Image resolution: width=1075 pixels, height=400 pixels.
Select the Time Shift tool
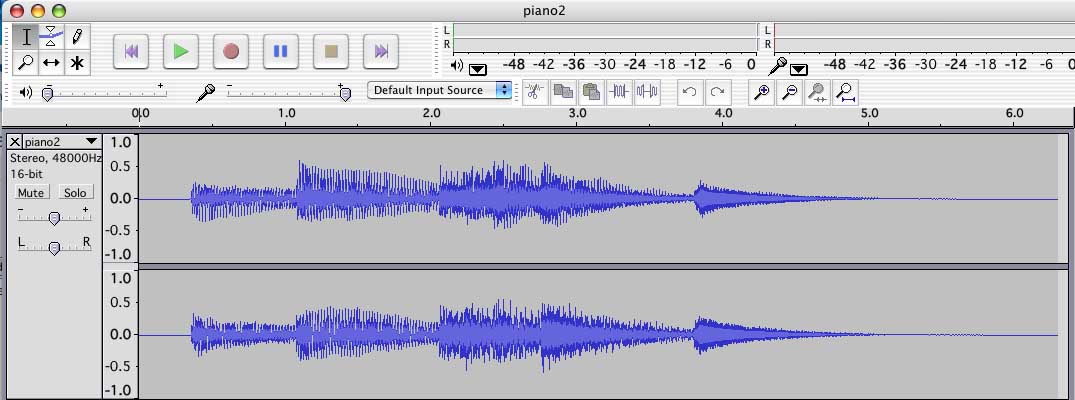pyautogui.click(x=52, y=63)
